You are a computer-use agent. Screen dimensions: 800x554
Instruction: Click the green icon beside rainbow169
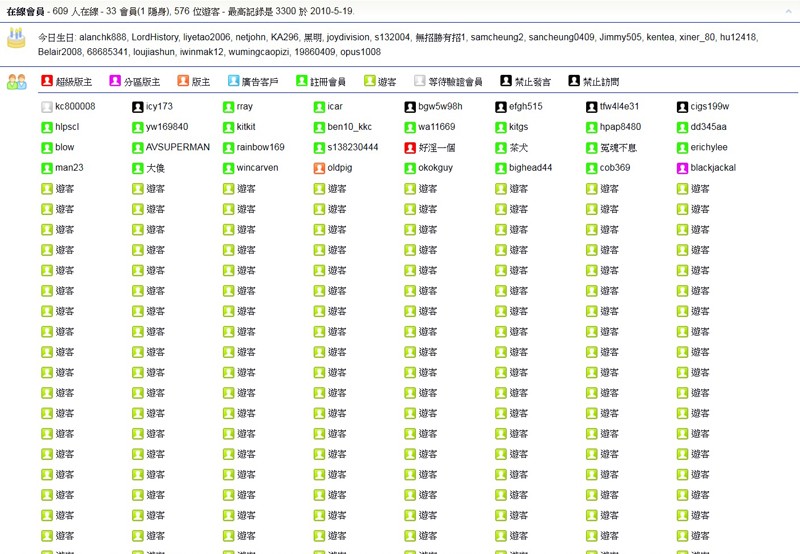coord(229,148)
